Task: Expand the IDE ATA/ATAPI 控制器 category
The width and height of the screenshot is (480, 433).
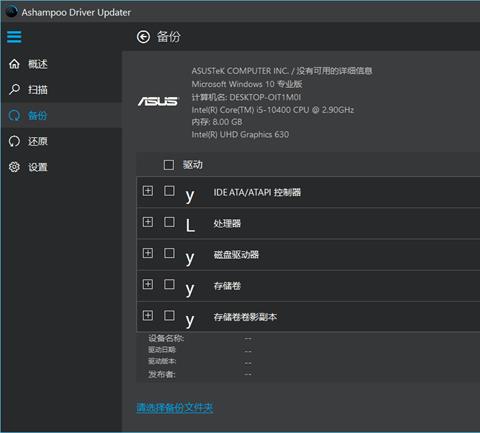Action: pos(148,191)
